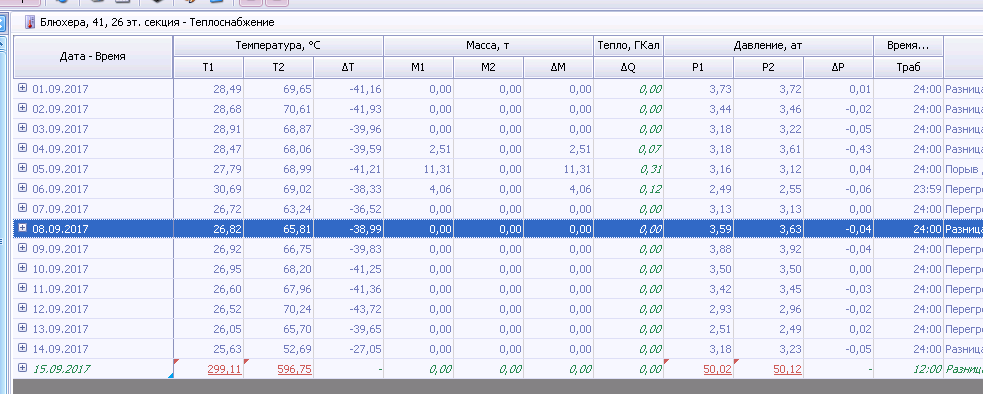Select the 23:59 Траб cell

coord(908,189)
